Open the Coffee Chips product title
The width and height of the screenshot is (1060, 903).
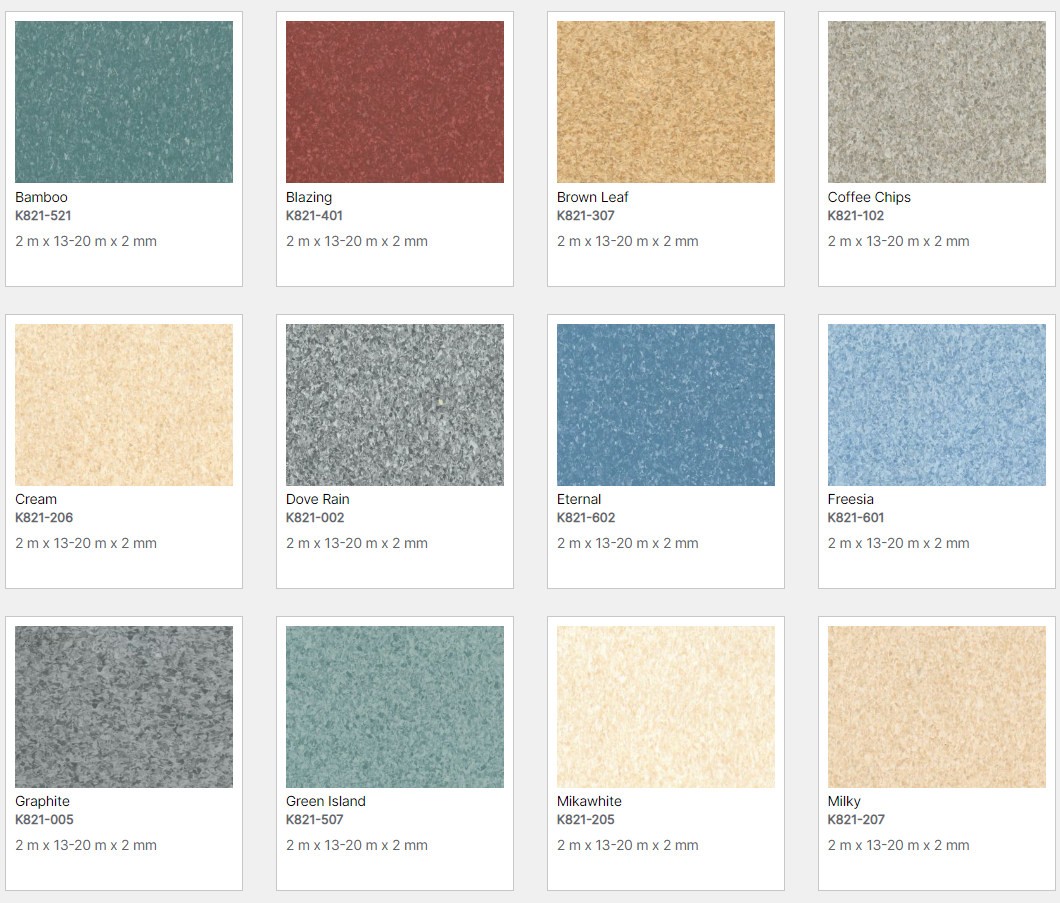click(x=869, y=197)
